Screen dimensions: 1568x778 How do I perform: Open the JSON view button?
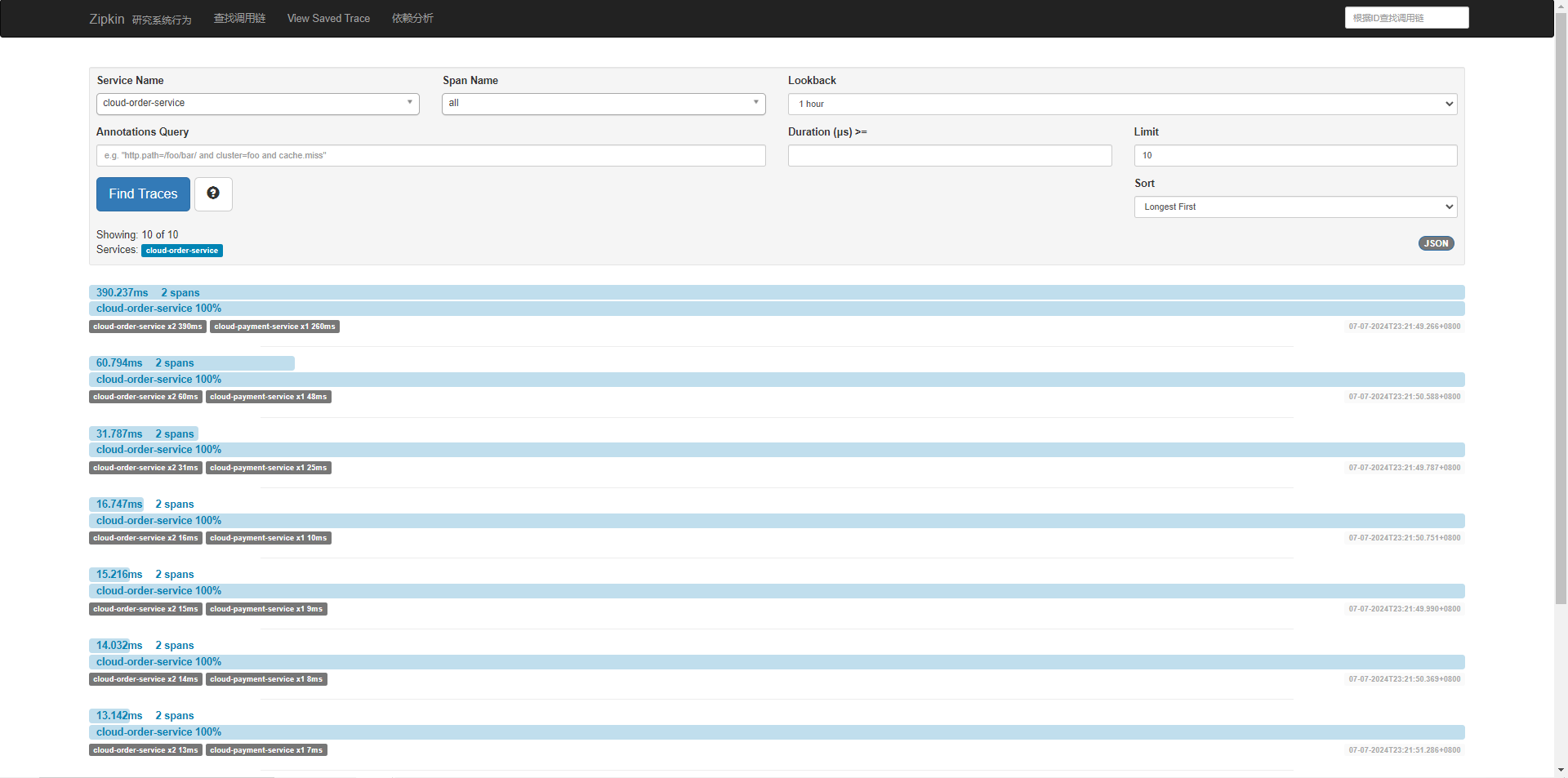pos(1436,243)
